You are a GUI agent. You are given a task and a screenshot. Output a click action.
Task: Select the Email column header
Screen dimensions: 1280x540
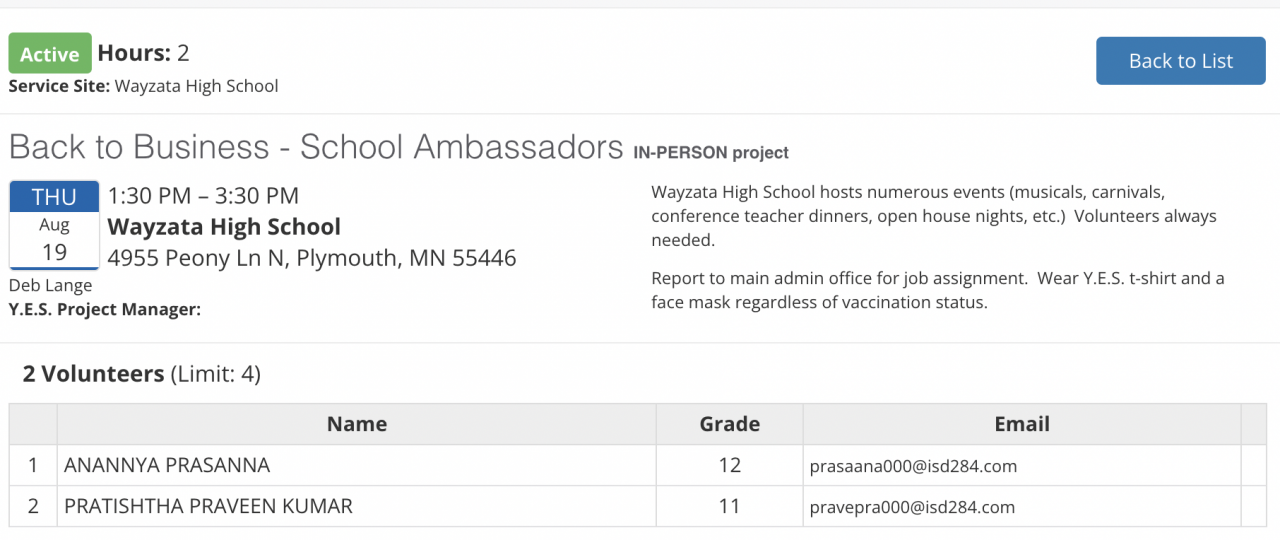pos(1021,424)
